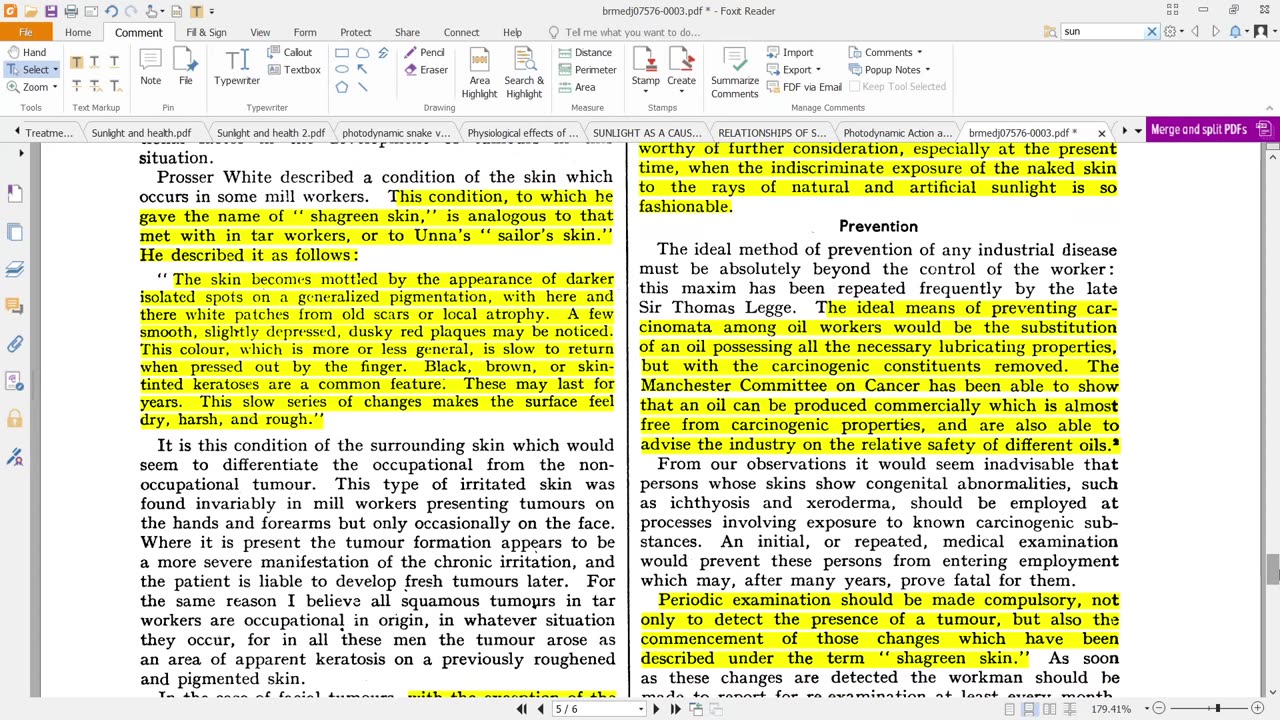Open the Zoom tool dropdown

click(x=54, y=87)
